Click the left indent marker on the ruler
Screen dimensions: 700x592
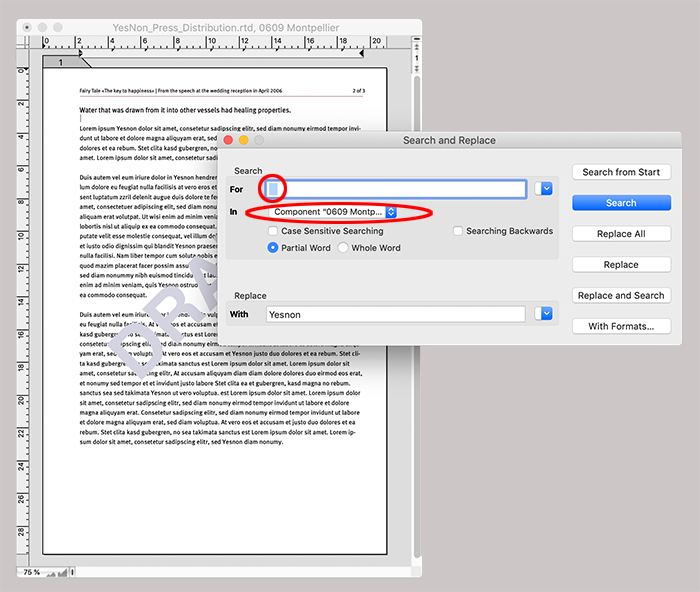[79, 51]
